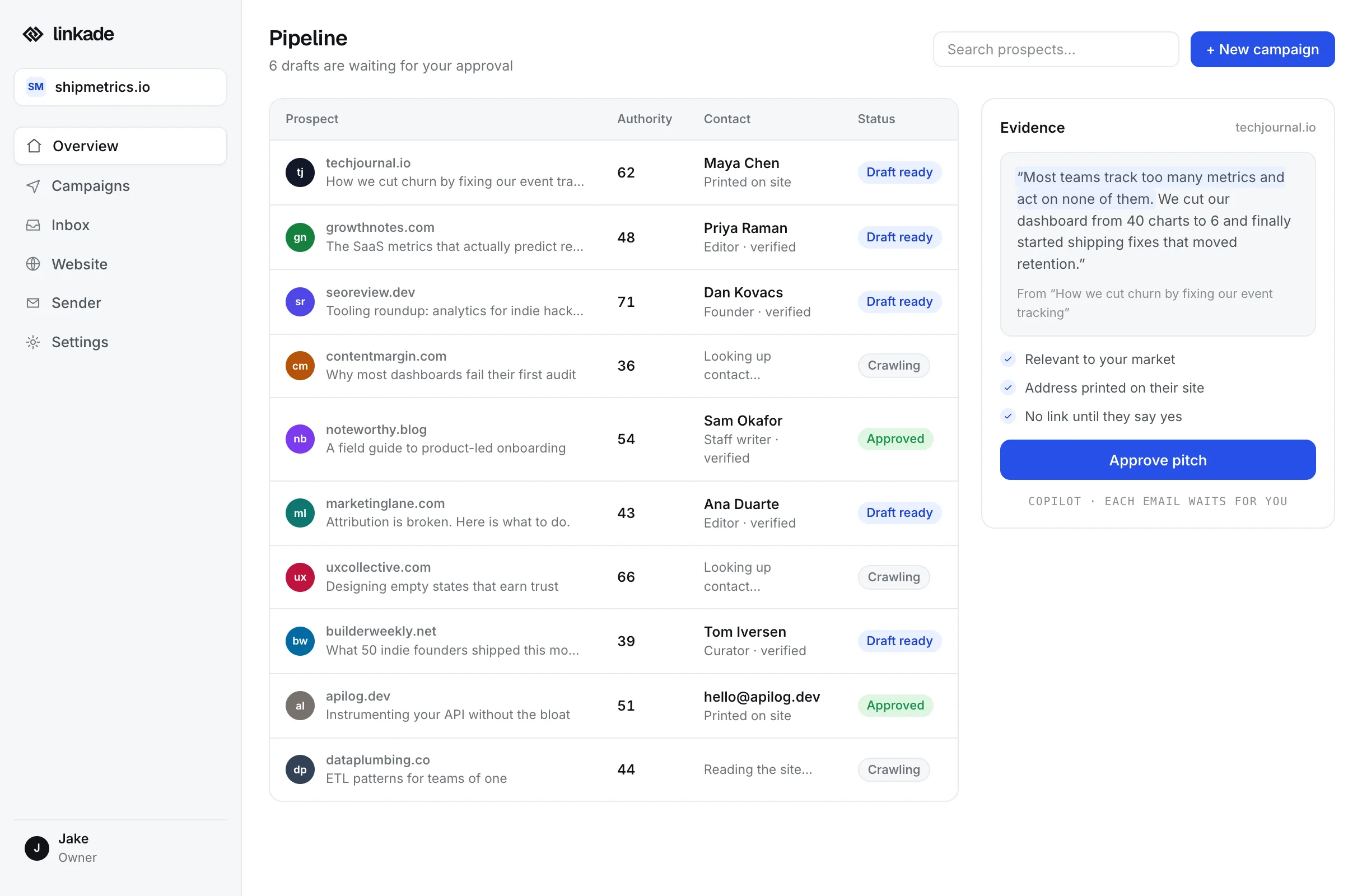Click the Website globe icon
This screenshot has width=1362, height=896.
point(33,264)
